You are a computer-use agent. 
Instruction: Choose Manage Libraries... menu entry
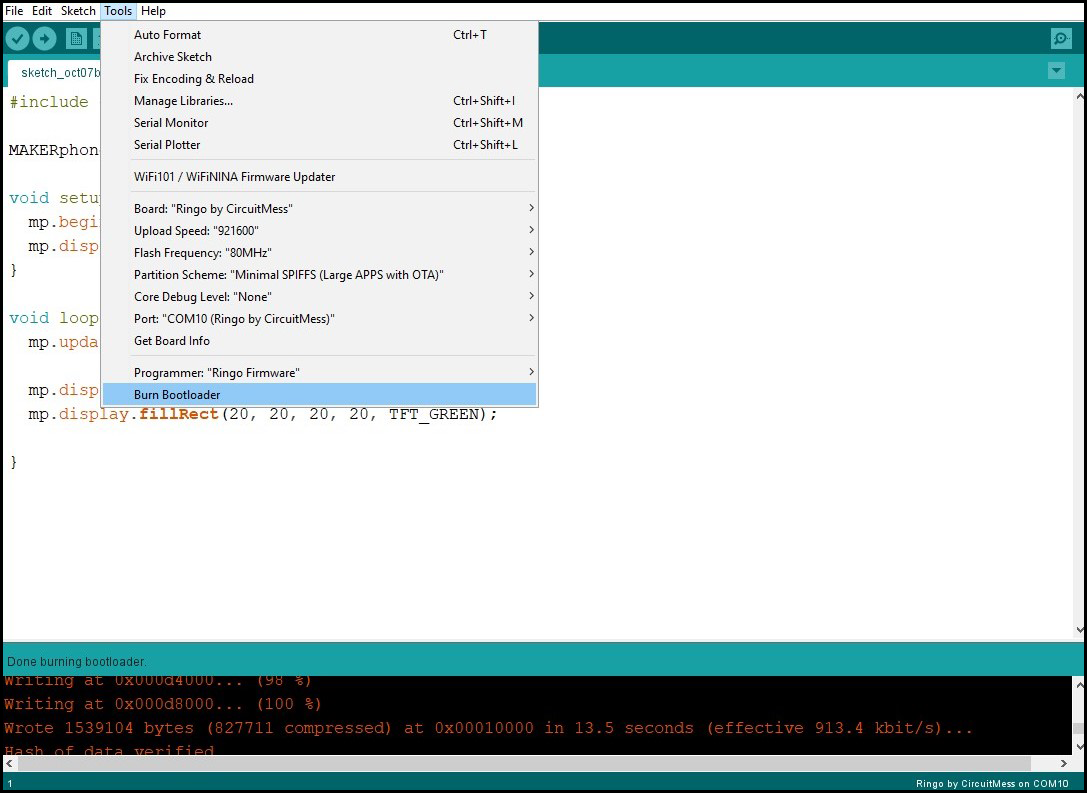click(x=183, y=101)
